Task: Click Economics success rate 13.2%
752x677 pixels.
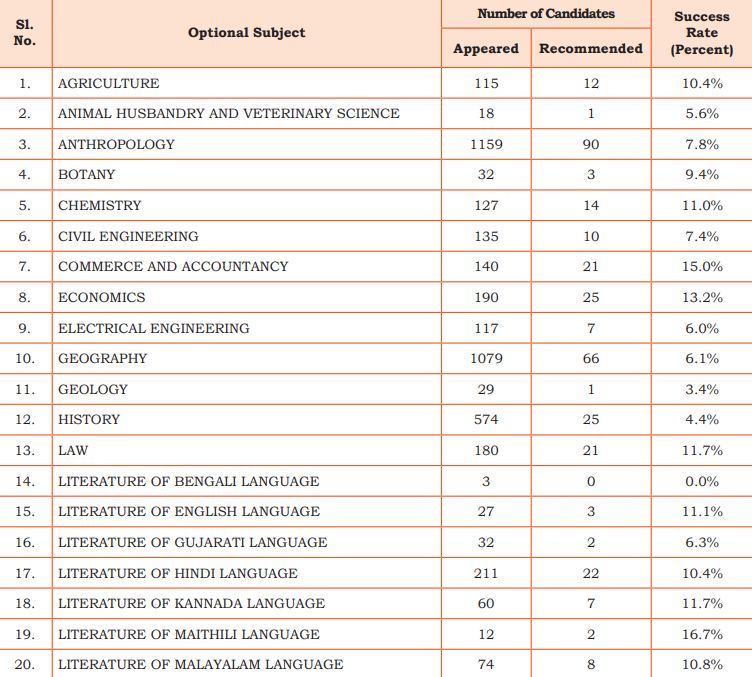Action: click(x=702, y=297)
